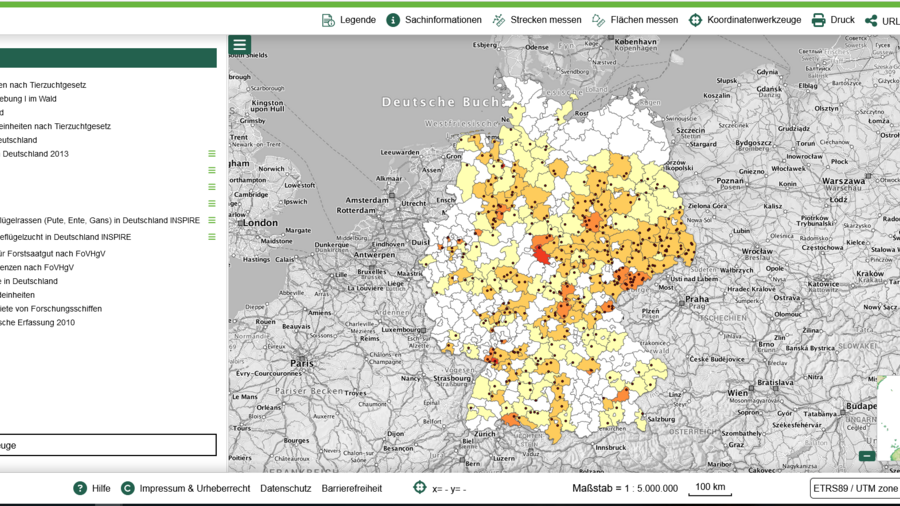Open the Druck print dialog
Viewport: 900px width, 506px height.
(x=833, y=20)
